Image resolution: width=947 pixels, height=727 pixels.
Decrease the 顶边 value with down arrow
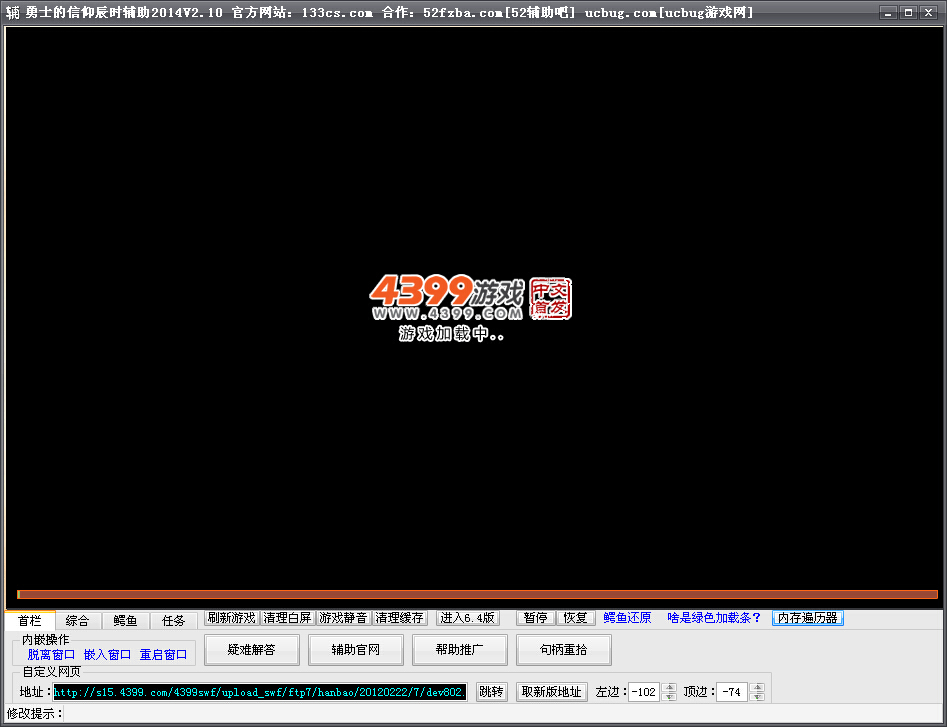coord(757,696)
